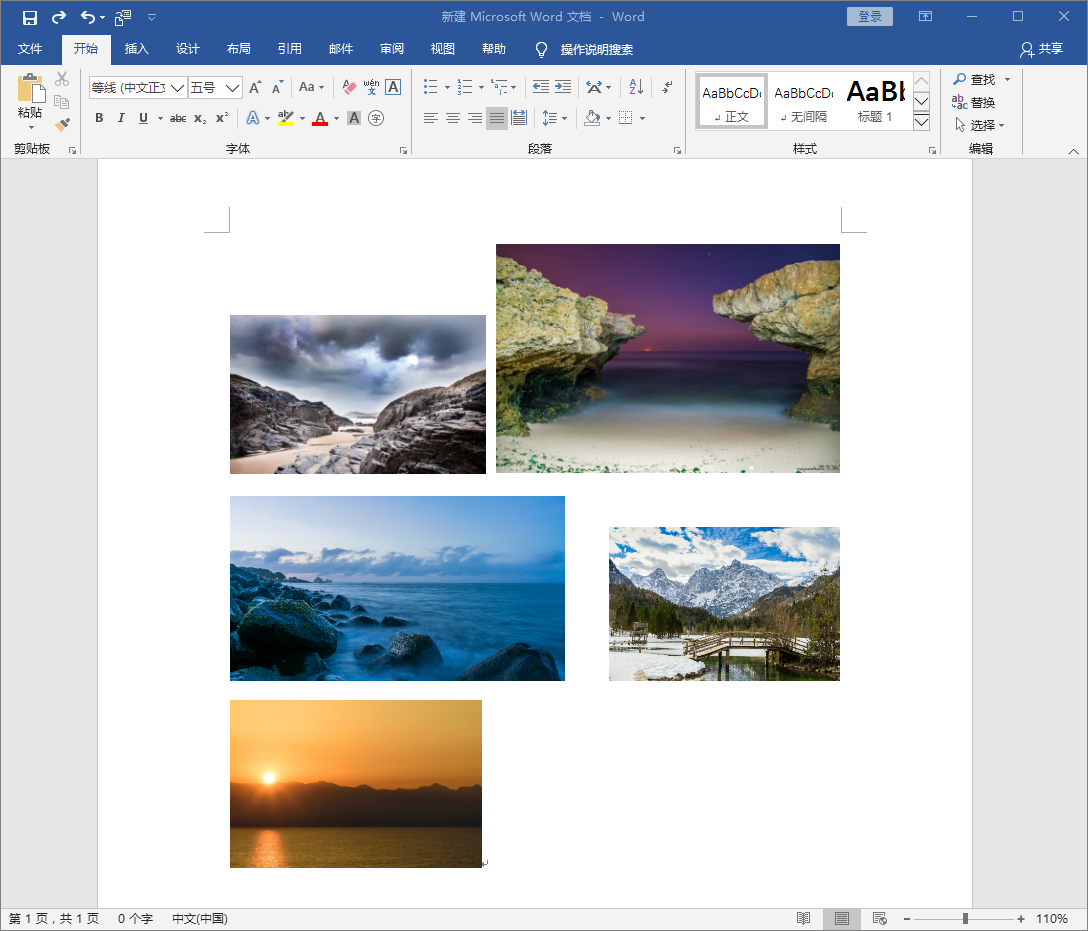Viewport: 1088px width, 931px height.
Task: Switch to Read Mode view icon
Action: coord(803,918)
